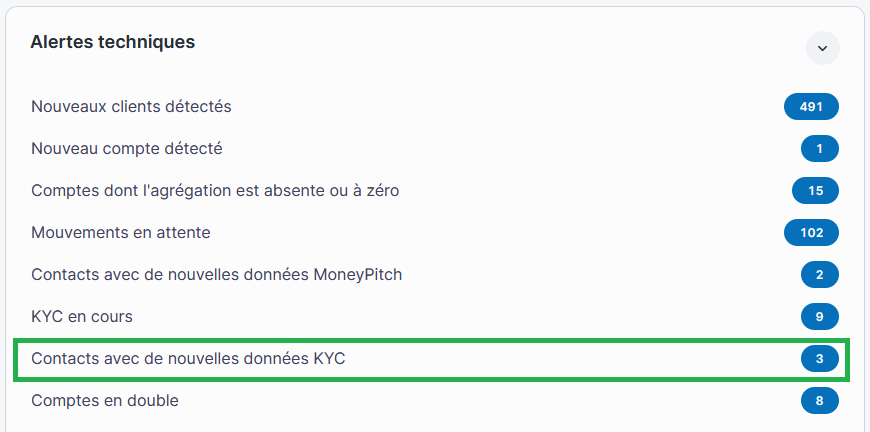Click the Nouveau compte détecté count badge
The width and height of the screenshot is (870, 432).
click(819, 149)
